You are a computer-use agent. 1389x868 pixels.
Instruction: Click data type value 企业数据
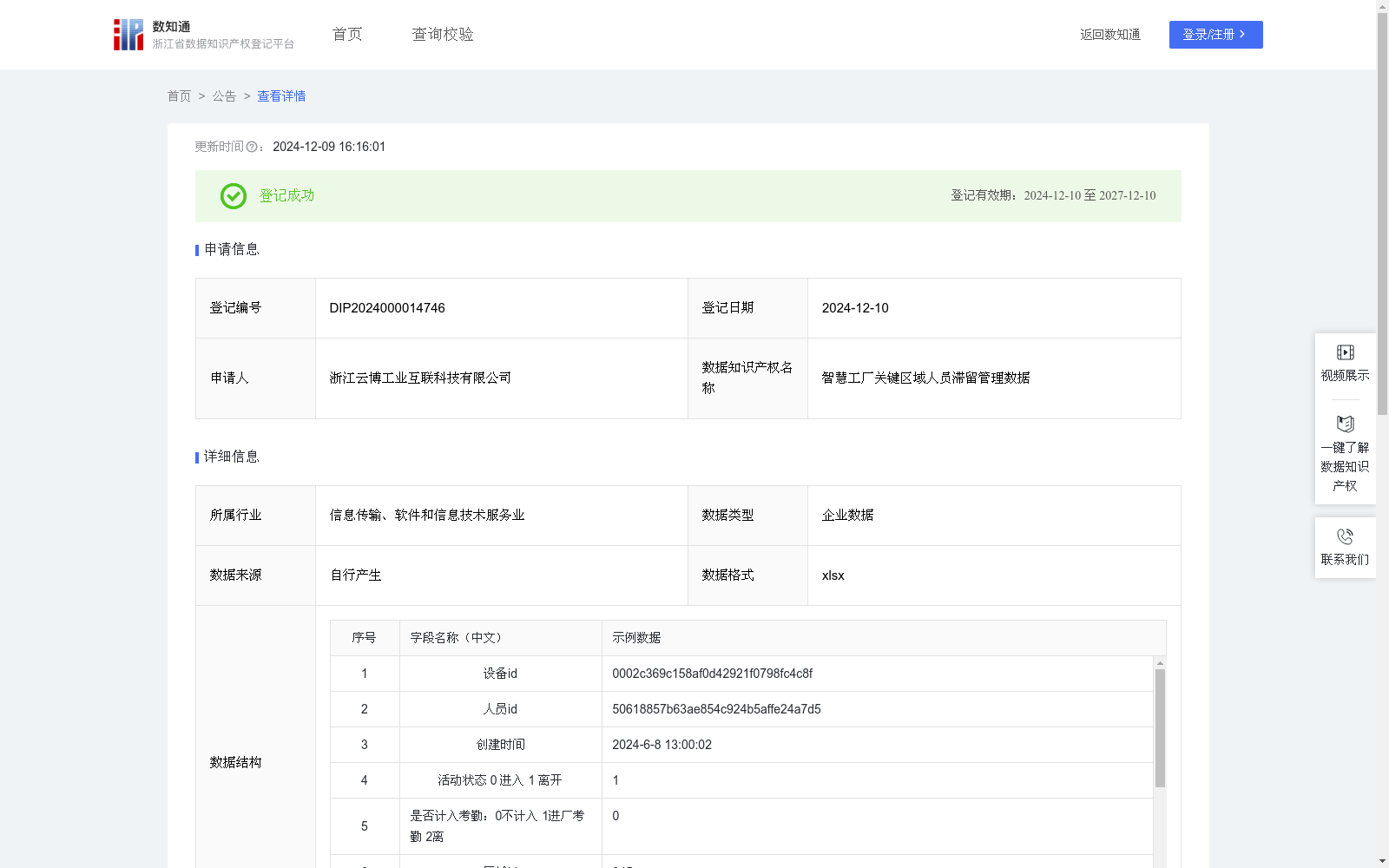click(847, 515)
